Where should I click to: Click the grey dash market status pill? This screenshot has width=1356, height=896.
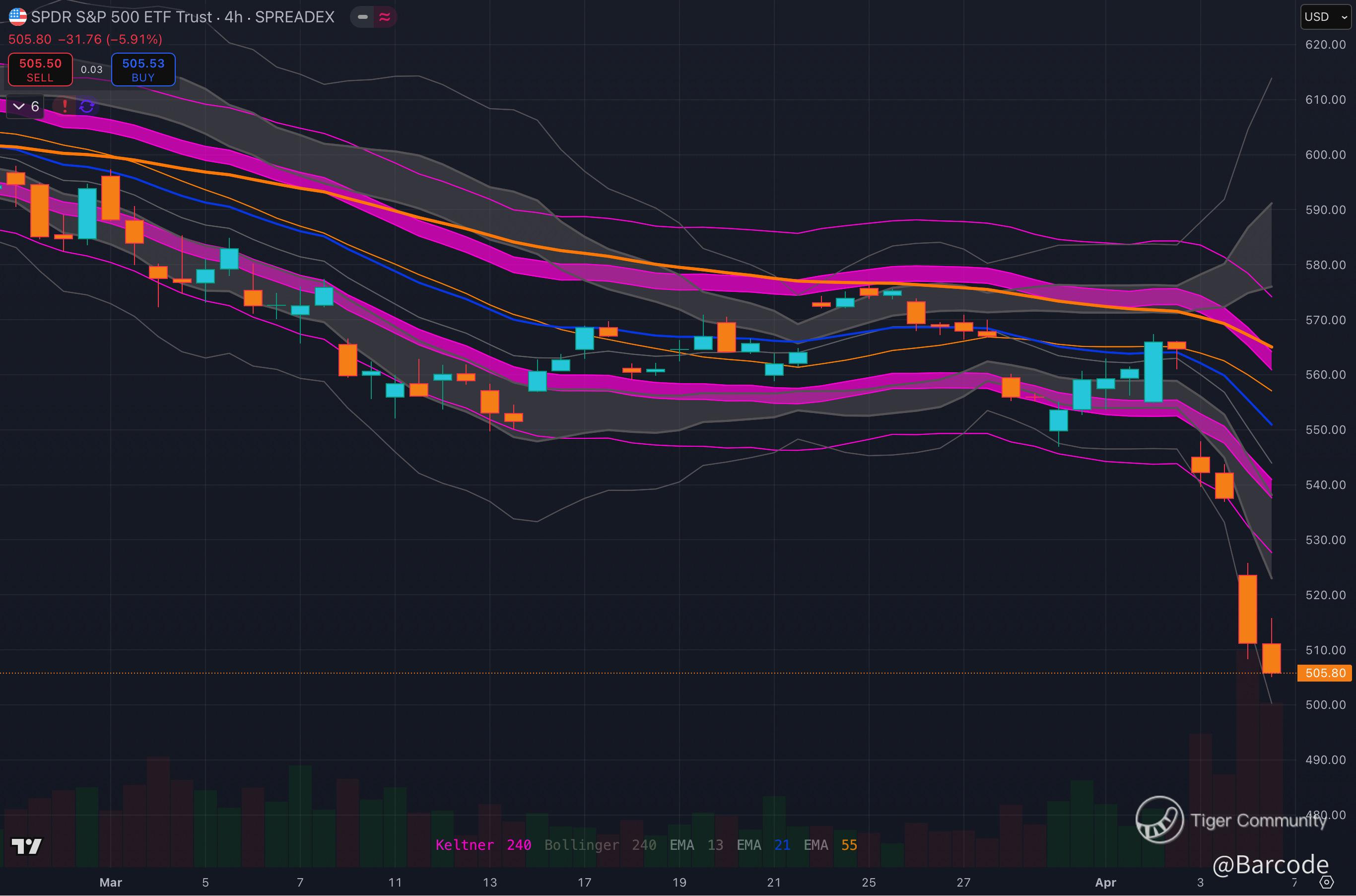coord(362,17)
